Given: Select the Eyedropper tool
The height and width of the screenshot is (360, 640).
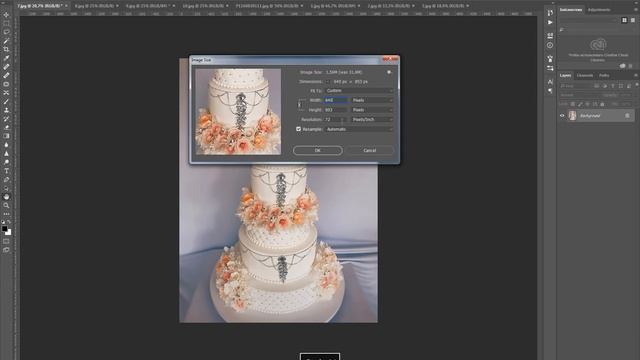Looking at the screenshot, I should pos(6,58).
